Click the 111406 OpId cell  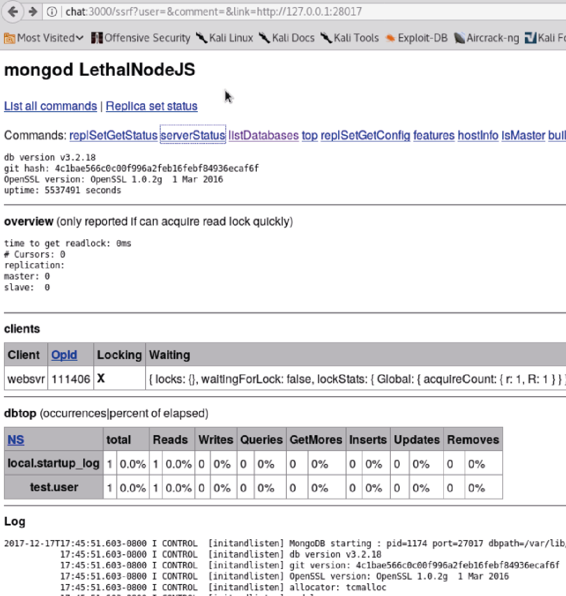coord(71,379)
